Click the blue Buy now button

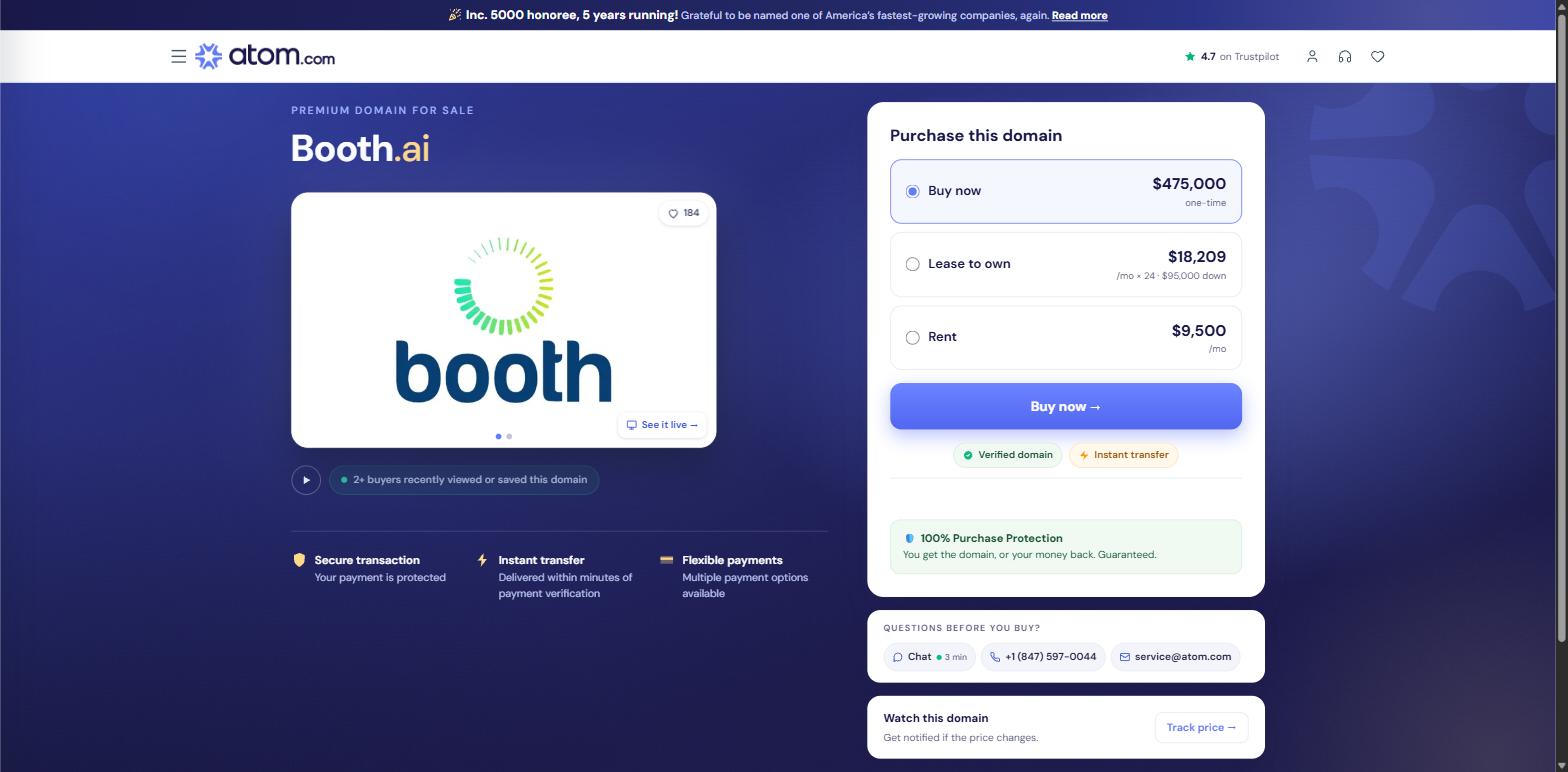click(1066, 406)
